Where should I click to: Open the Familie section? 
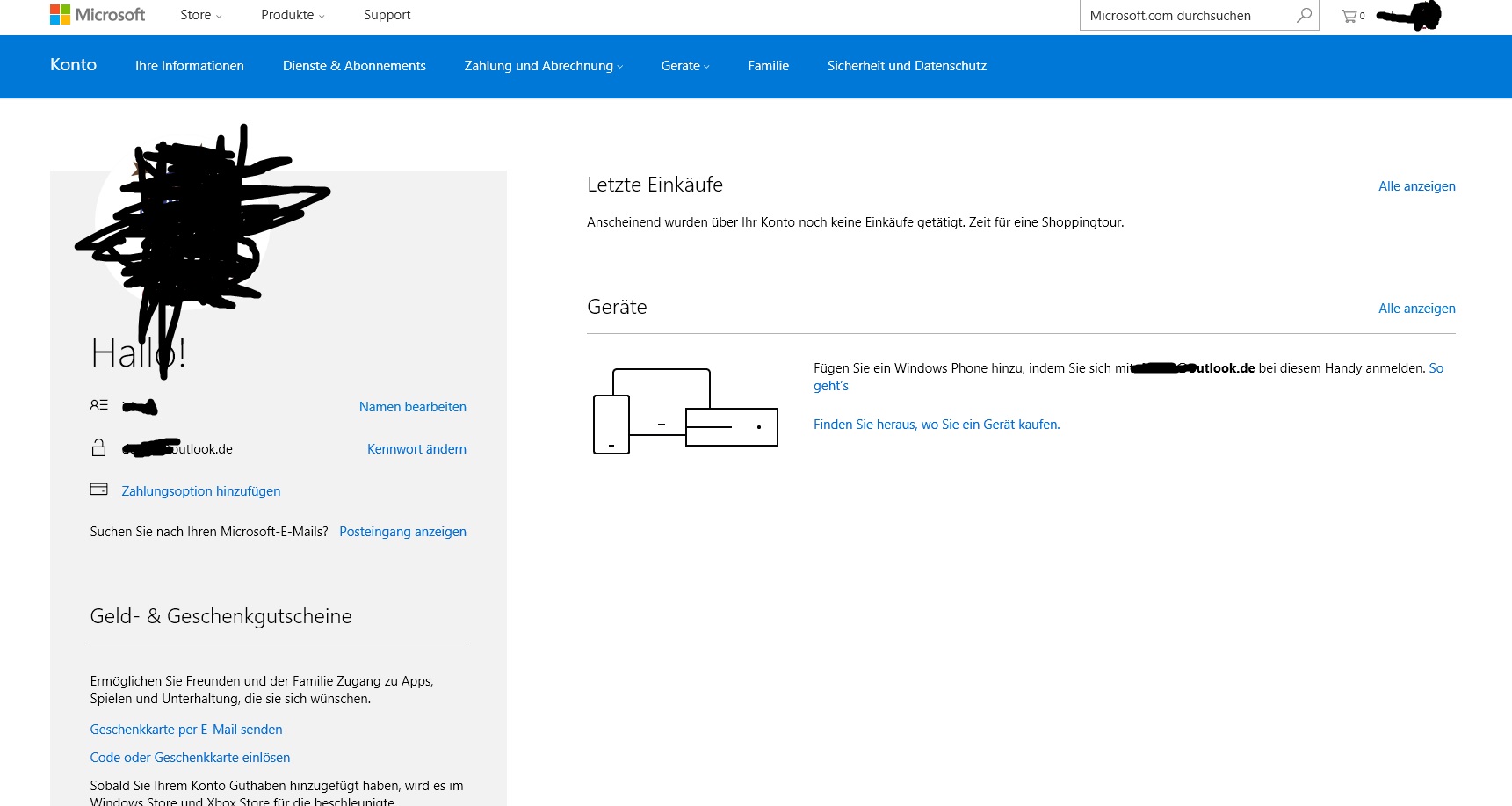[x=768, y=66]
